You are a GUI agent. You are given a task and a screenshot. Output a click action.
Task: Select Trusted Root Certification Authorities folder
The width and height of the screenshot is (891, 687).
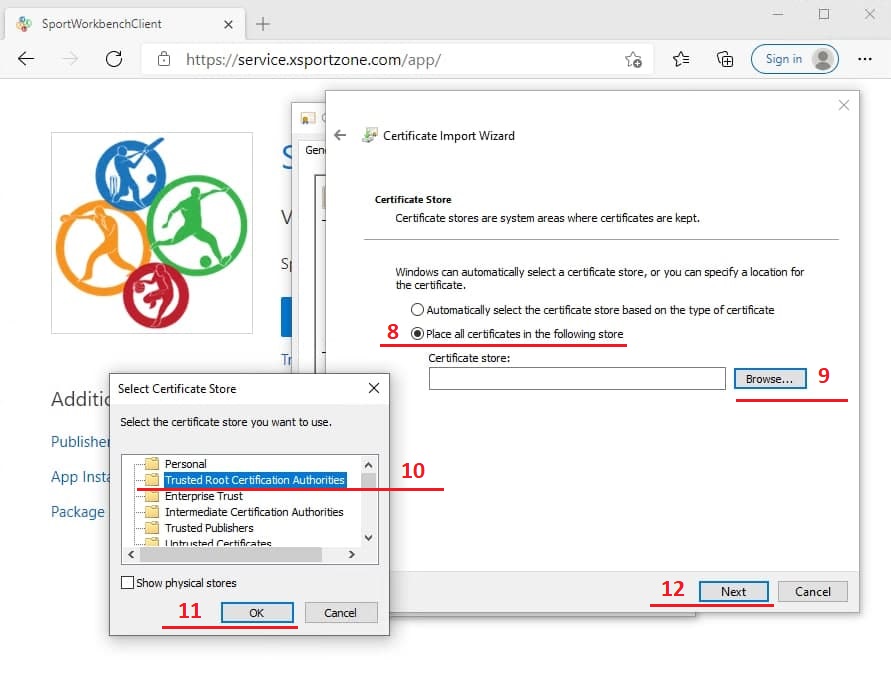(254, 480)
